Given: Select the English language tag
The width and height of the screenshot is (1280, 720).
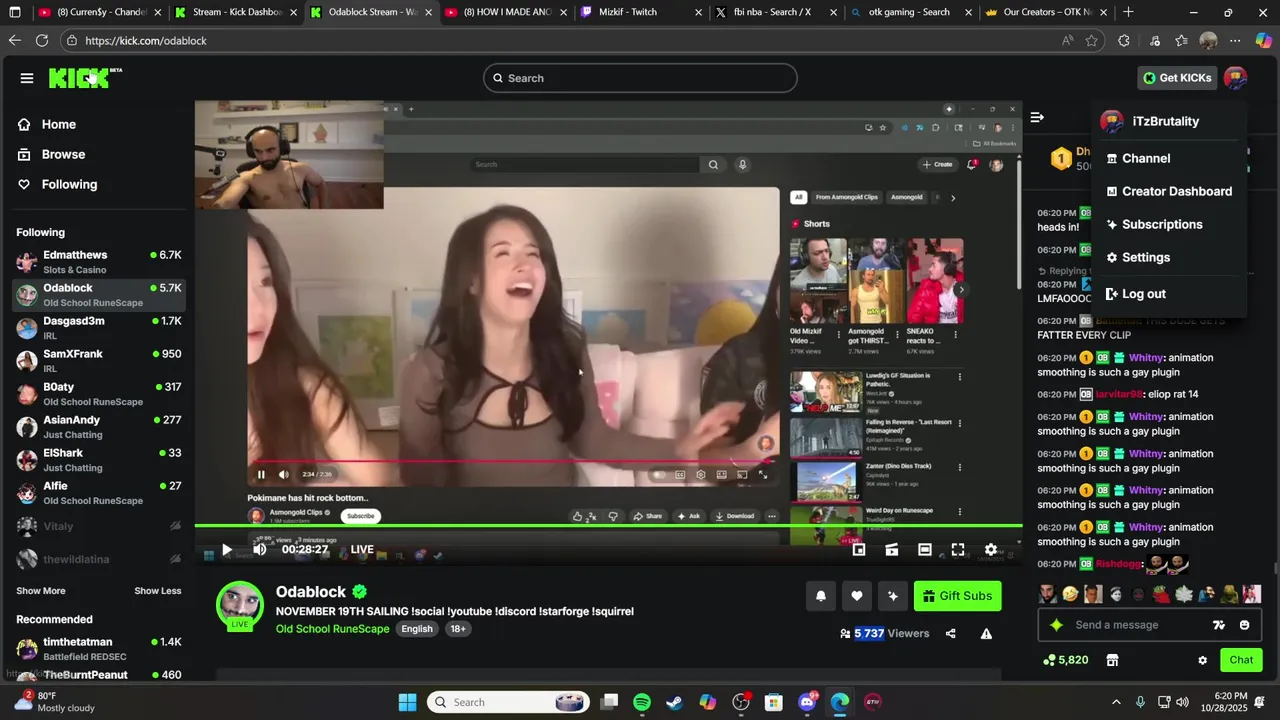Looking at the screenshot, I should pyautogui.click(x=417, y=629).
